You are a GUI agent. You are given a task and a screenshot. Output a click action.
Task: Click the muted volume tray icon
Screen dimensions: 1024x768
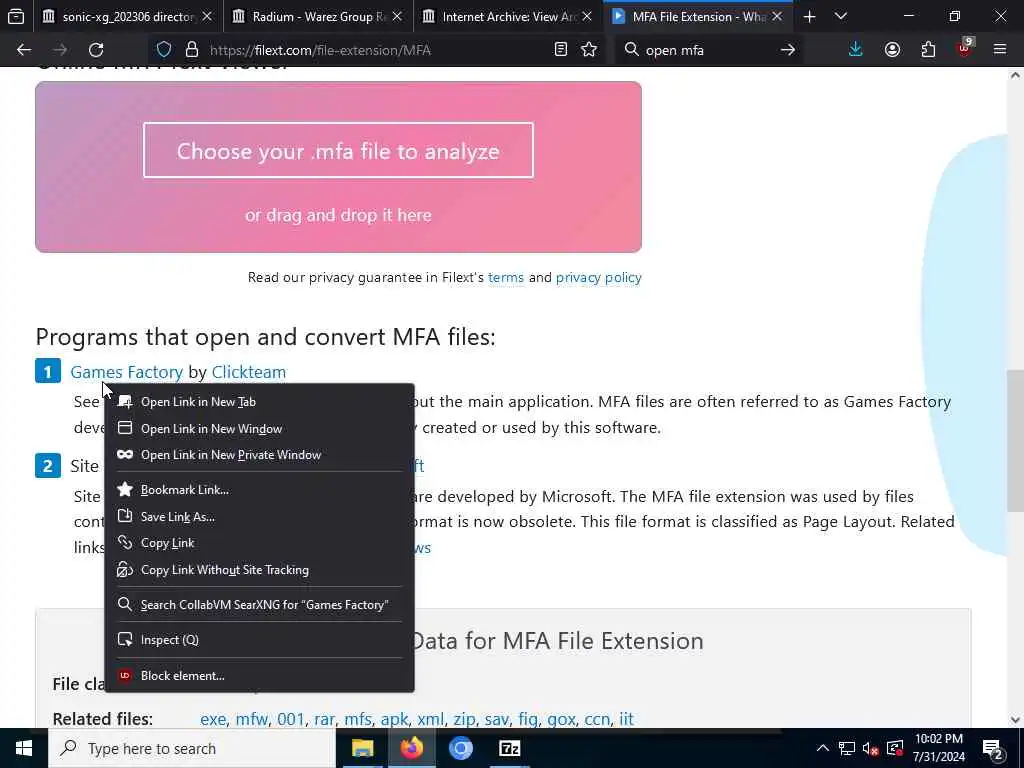point(871,748)
